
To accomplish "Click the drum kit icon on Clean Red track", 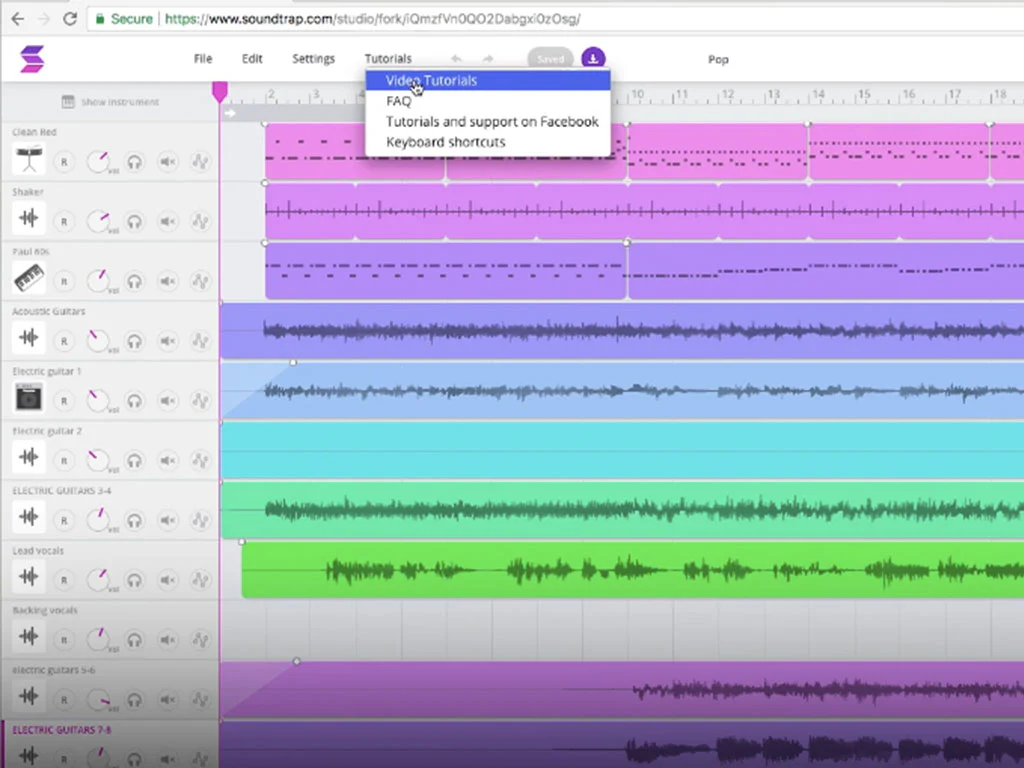I will pos(28,160).
